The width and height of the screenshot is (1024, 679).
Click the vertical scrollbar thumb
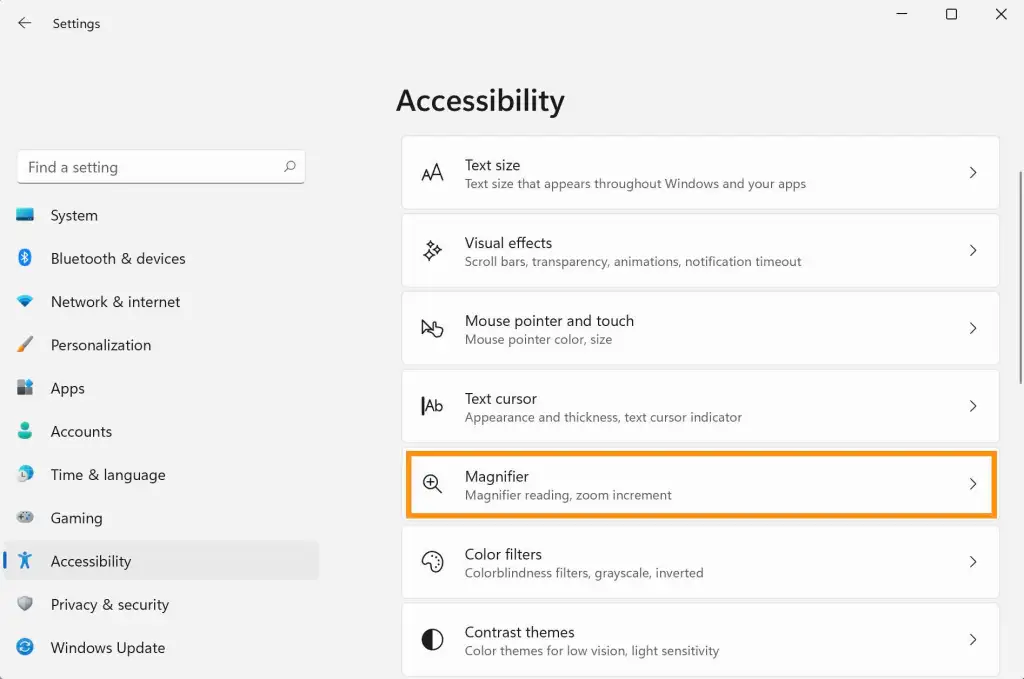point(1020,277)
